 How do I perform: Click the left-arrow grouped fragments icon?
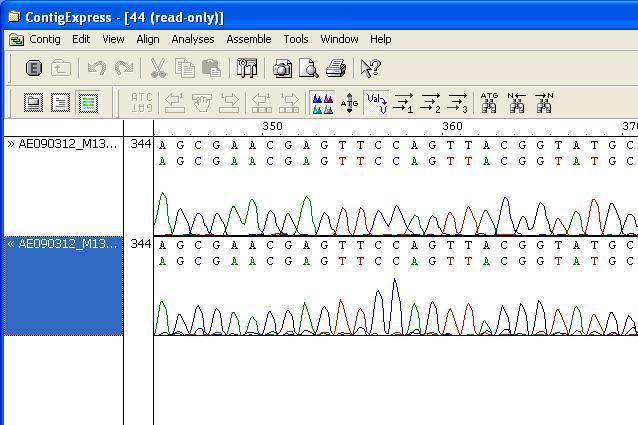262,102
